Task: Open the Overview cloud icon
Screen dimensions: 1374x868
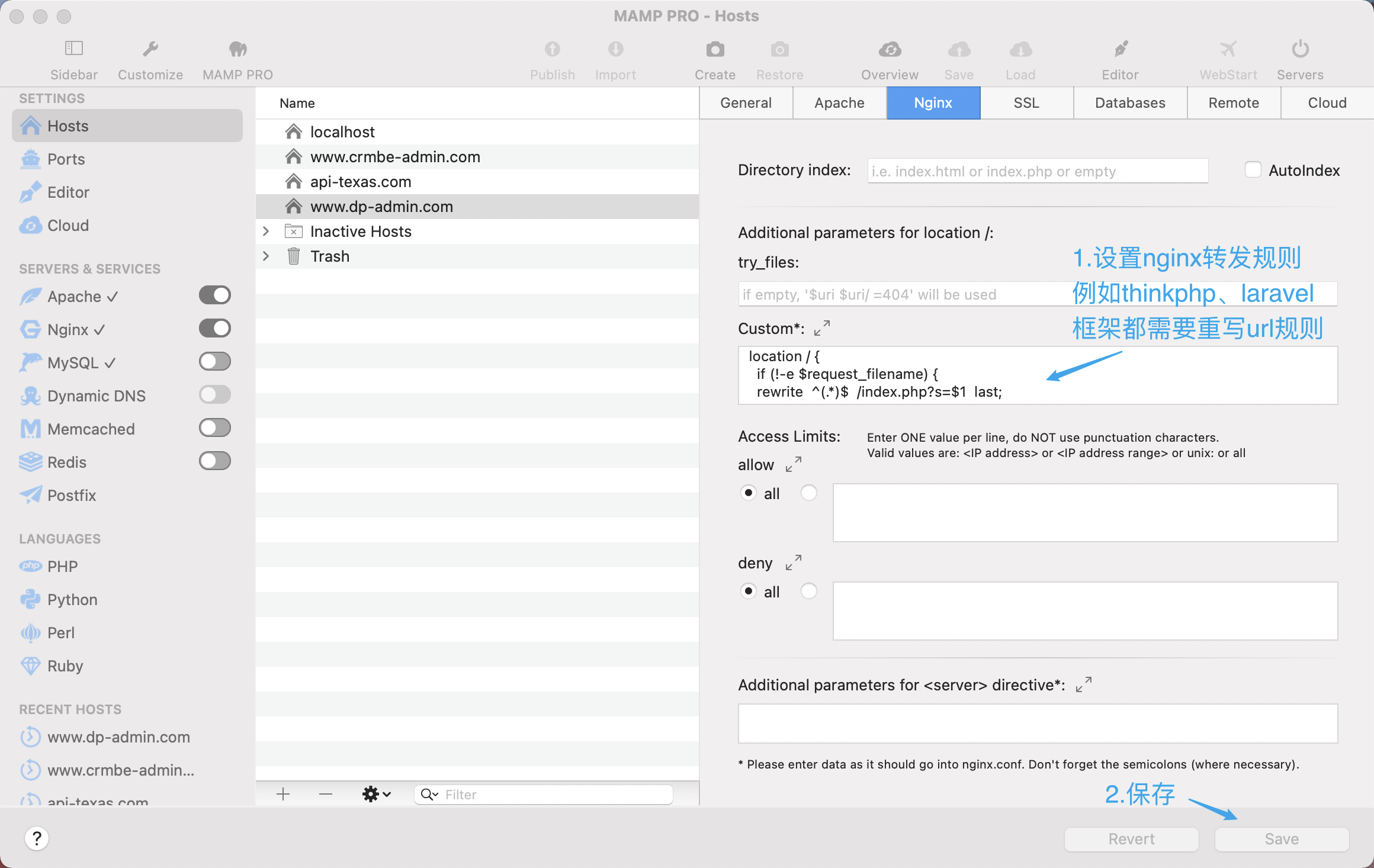Action: (890, 49)
